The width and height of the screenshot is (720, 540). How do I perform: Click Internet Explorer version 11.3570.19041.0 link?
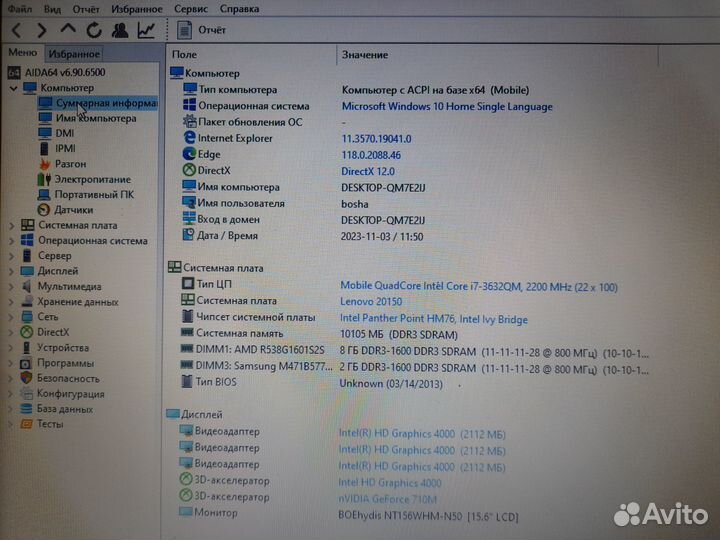[376, 139]
